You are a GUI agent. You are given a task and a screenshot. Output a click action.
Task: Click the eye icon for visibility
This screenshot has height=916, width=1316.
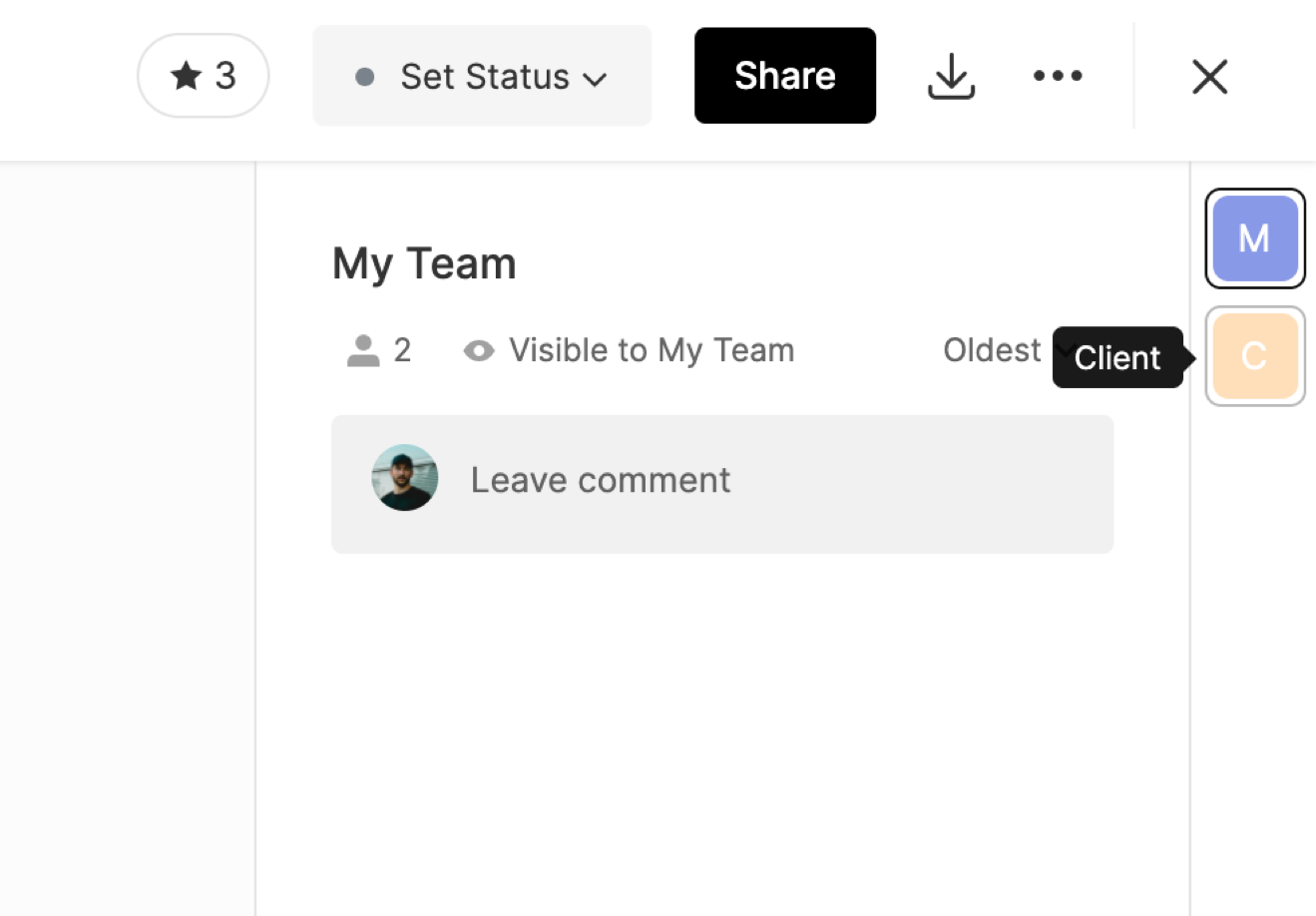click(479, 350)
